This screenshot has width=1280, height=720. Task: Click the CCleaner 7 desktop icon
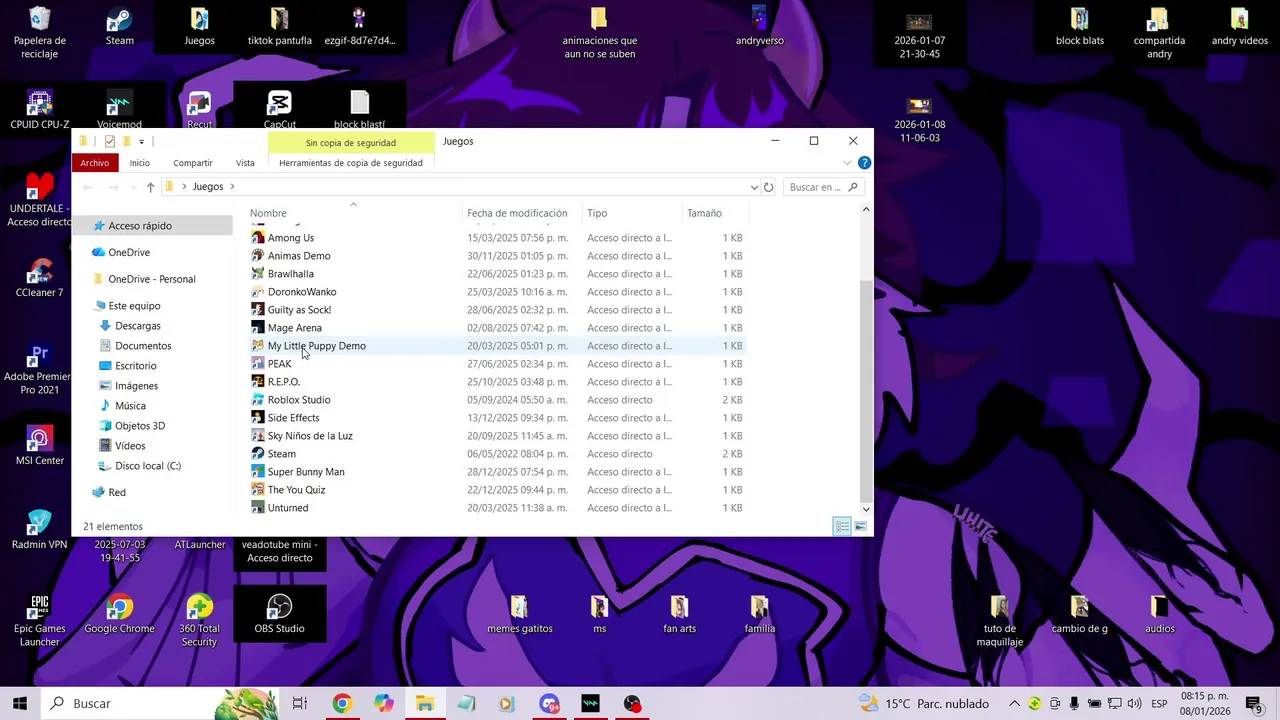click(40, 278)
